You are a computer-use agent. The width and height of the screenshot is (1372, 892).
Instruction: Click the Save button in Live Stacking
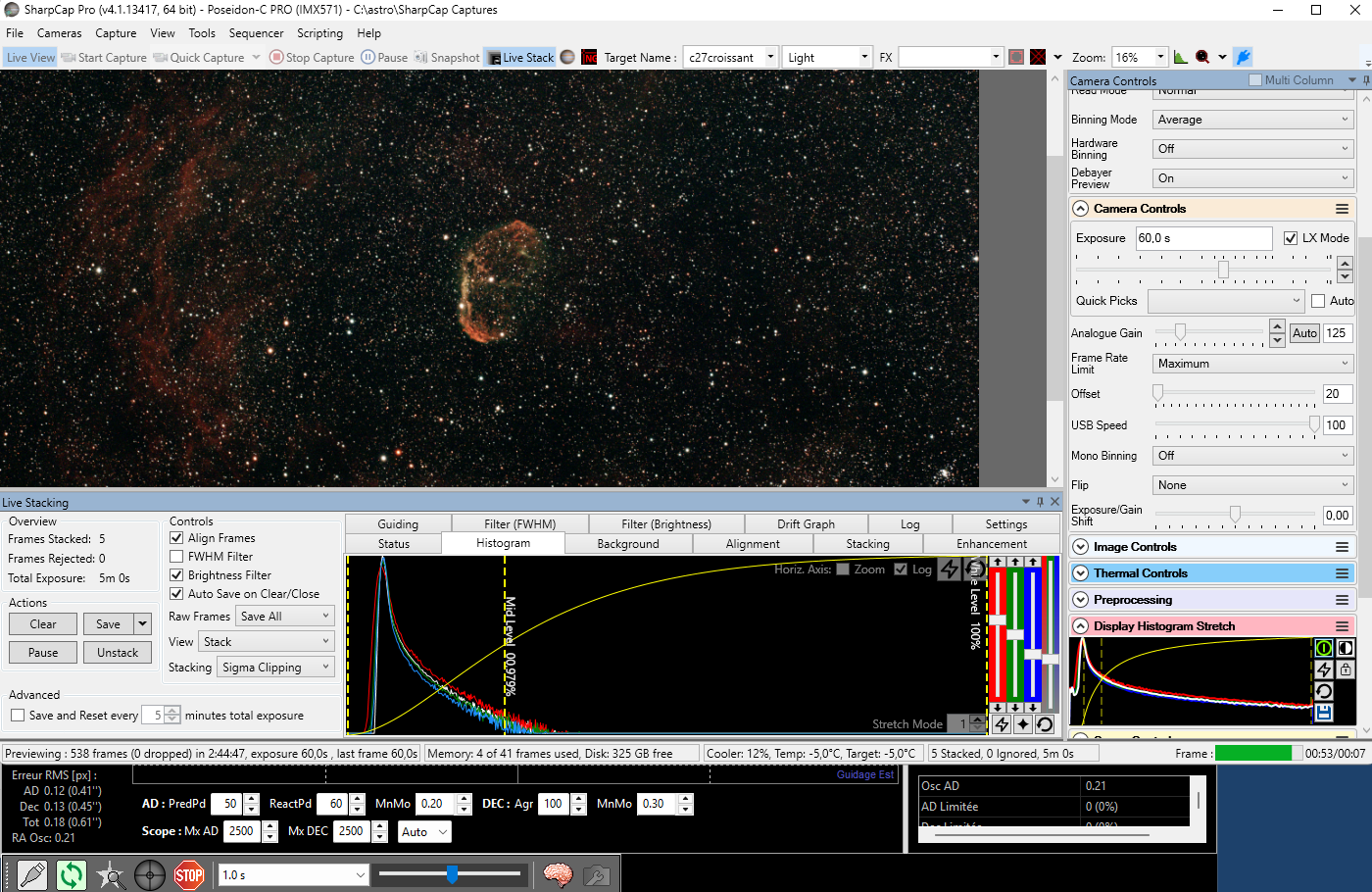click(x=109, y=624)
